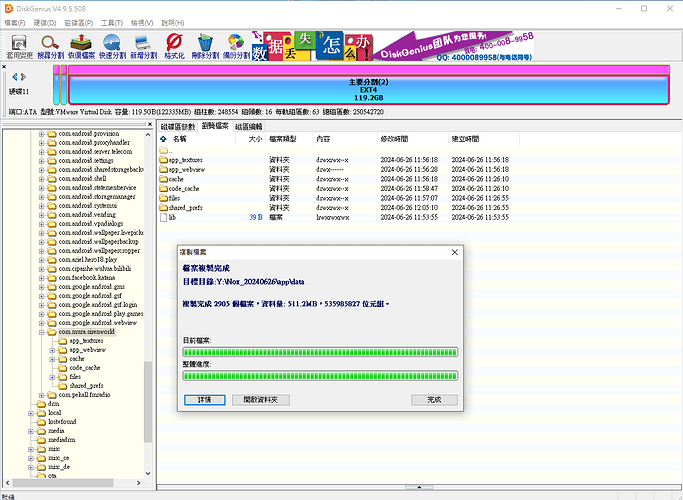The image size is (683, 500).
Task: Open the 說明(H) menu
Action: [172, 23]
